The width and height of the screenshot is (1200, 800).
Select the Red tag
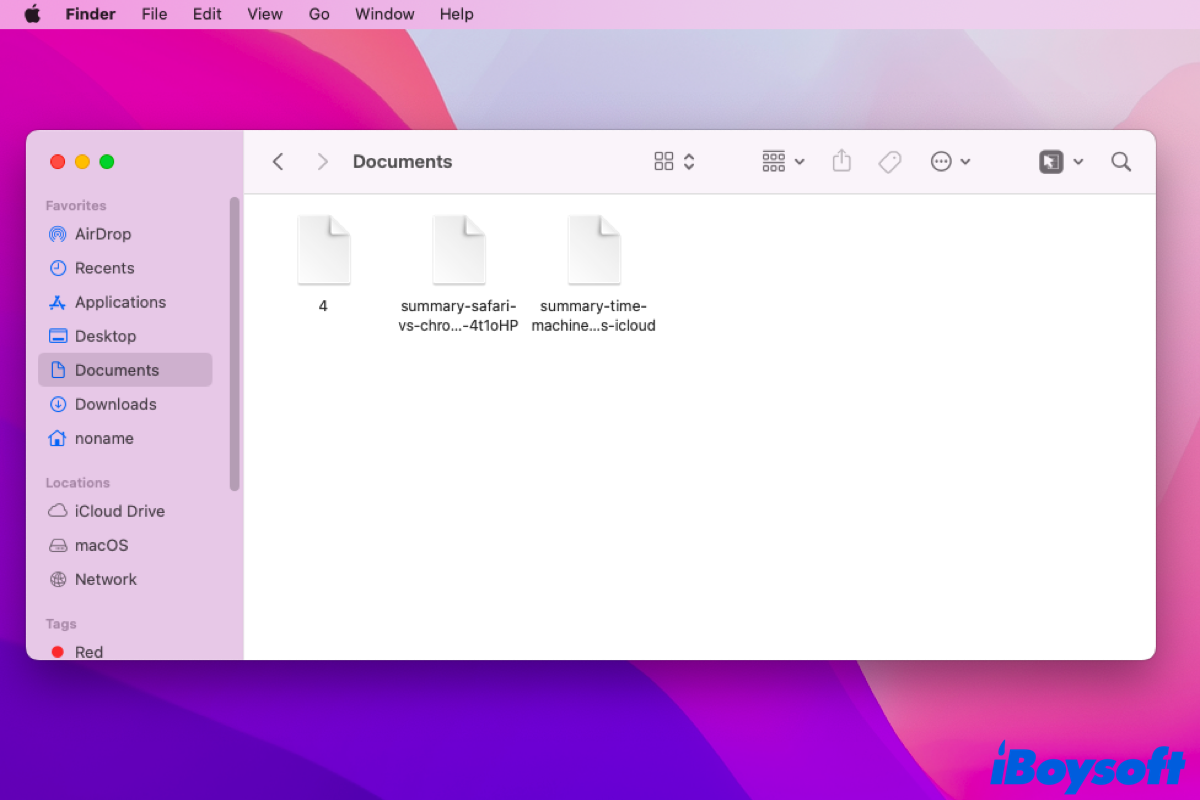88,652
